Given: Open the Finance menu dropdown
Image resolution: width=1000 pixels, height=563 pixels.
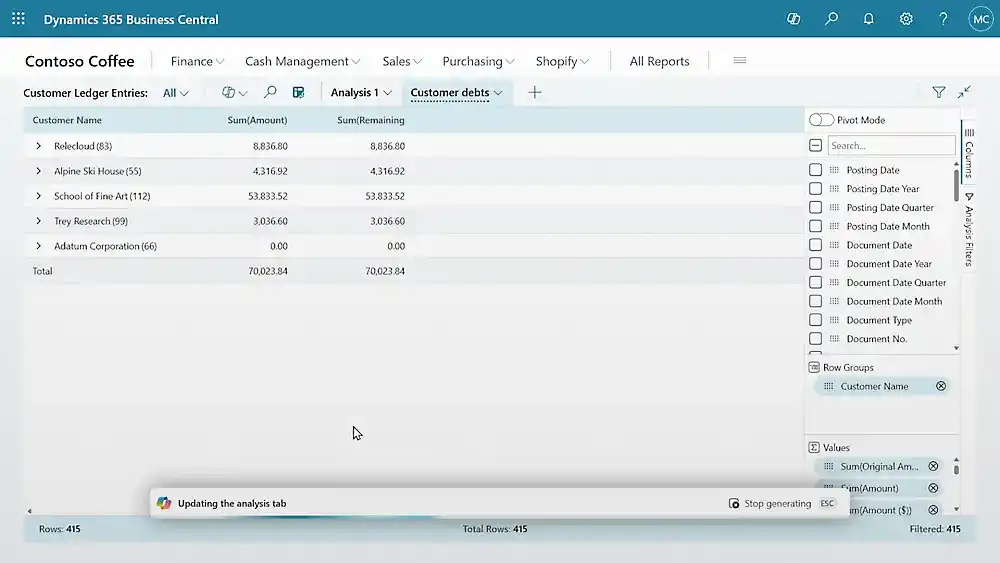Looking at the screenshot, I should [x=197, y=61].
